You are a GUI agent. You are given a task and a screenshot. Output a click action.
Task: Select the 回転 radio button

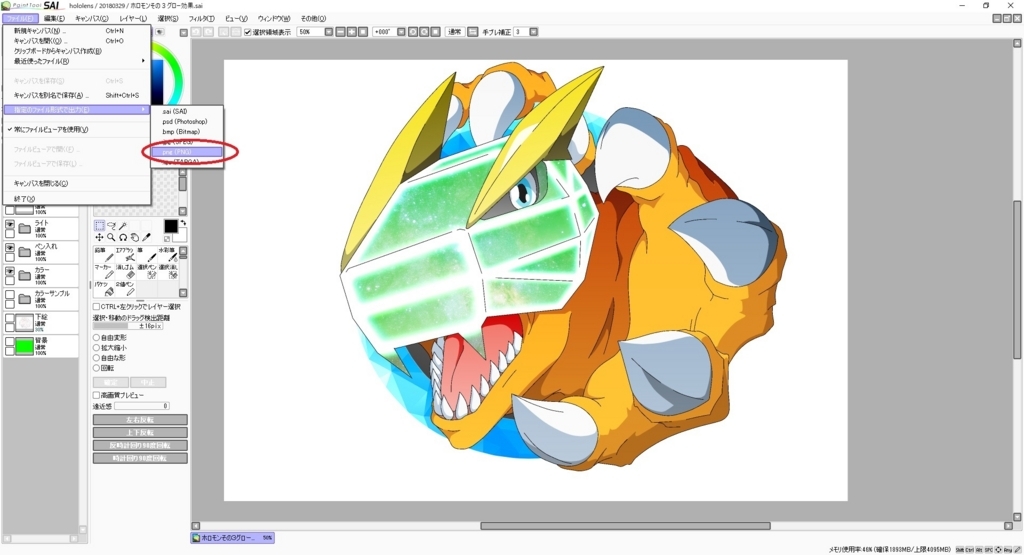coord(96,368)
